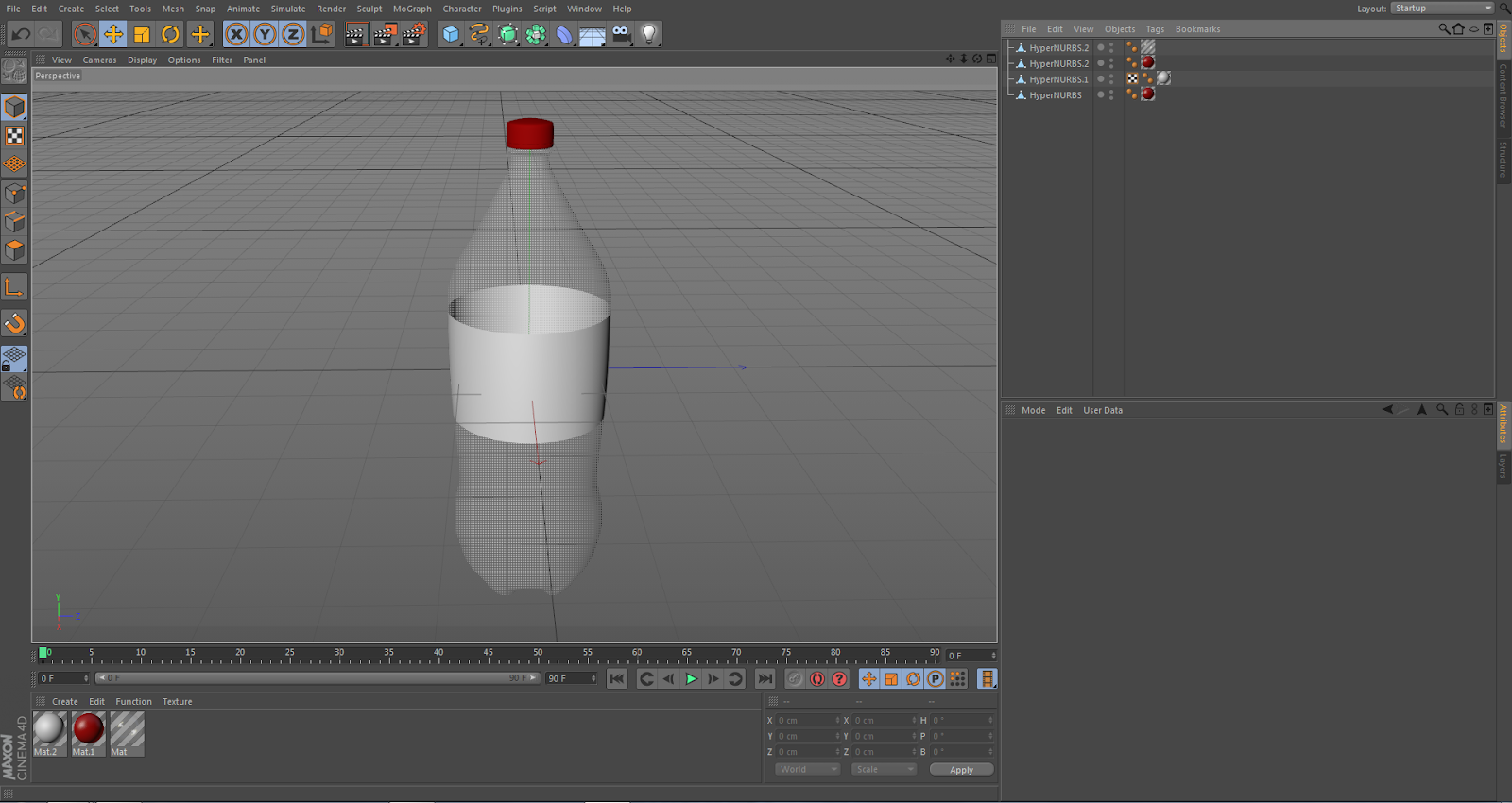Image resolution: width=1512 pixels, height=803 pixels.
Task: Open the MoGraph menu
Action: tap(412, 9)
